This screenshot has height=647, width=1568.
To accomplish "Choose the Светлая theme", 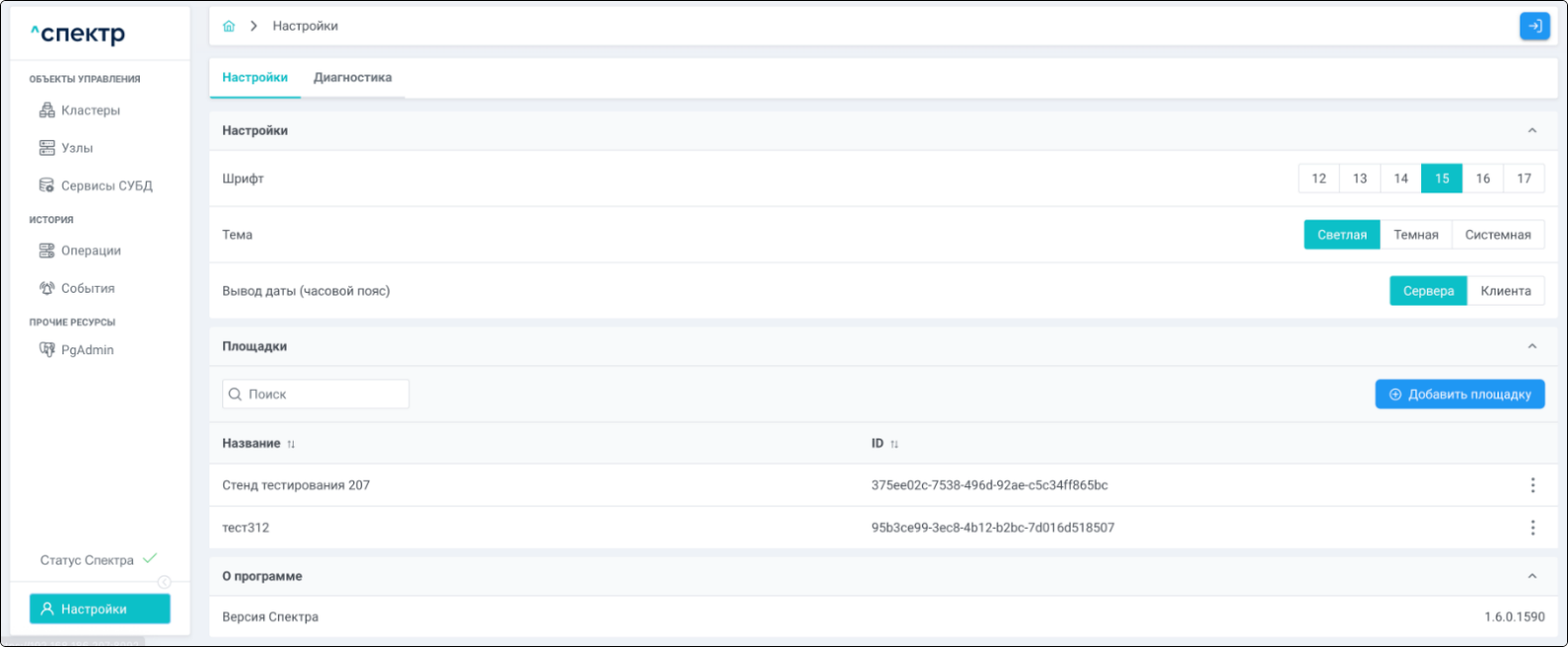I will (x=1342, y=235).
